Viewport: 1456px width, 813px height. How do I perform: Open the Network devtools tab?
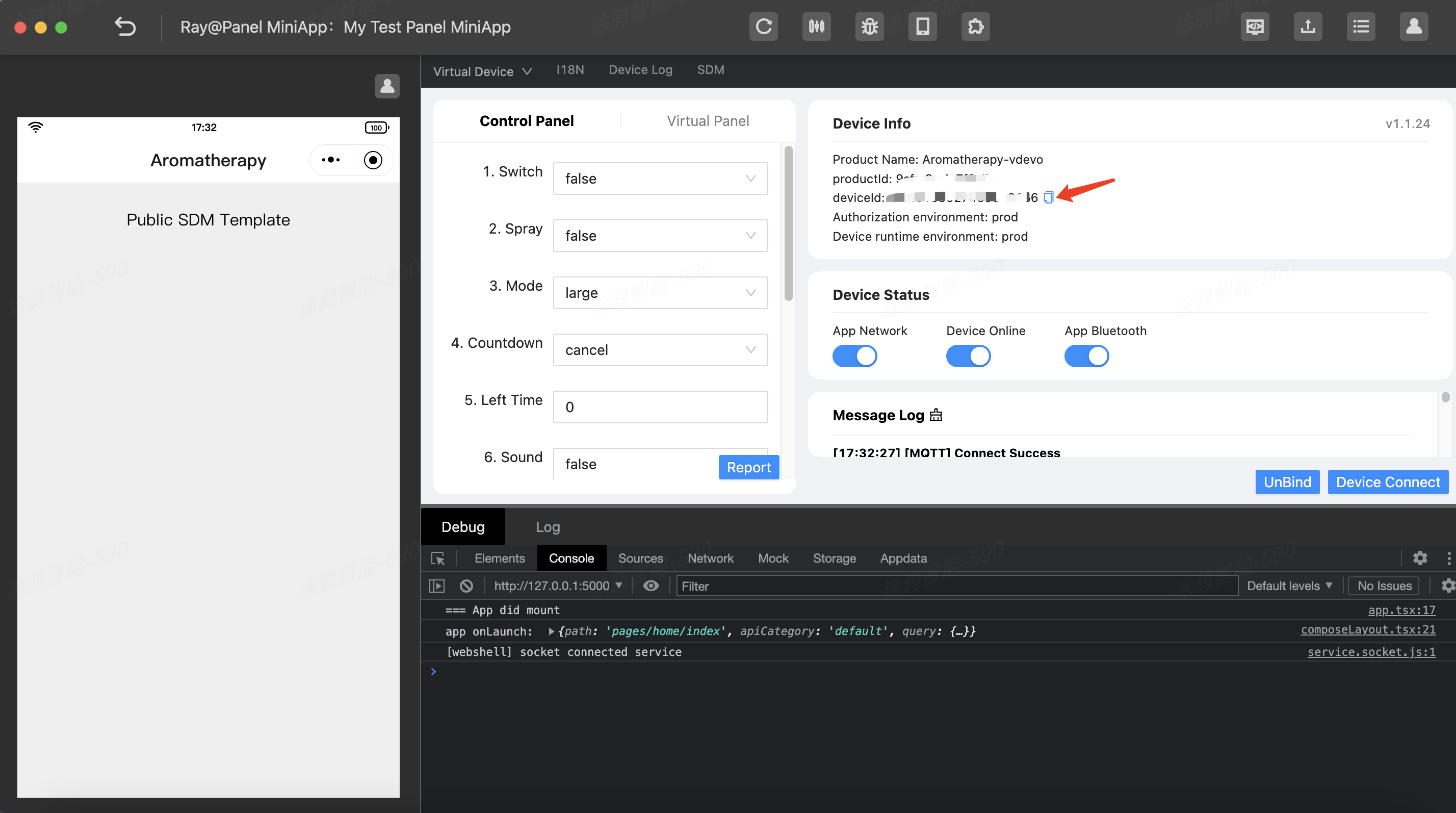pos(710,558)
